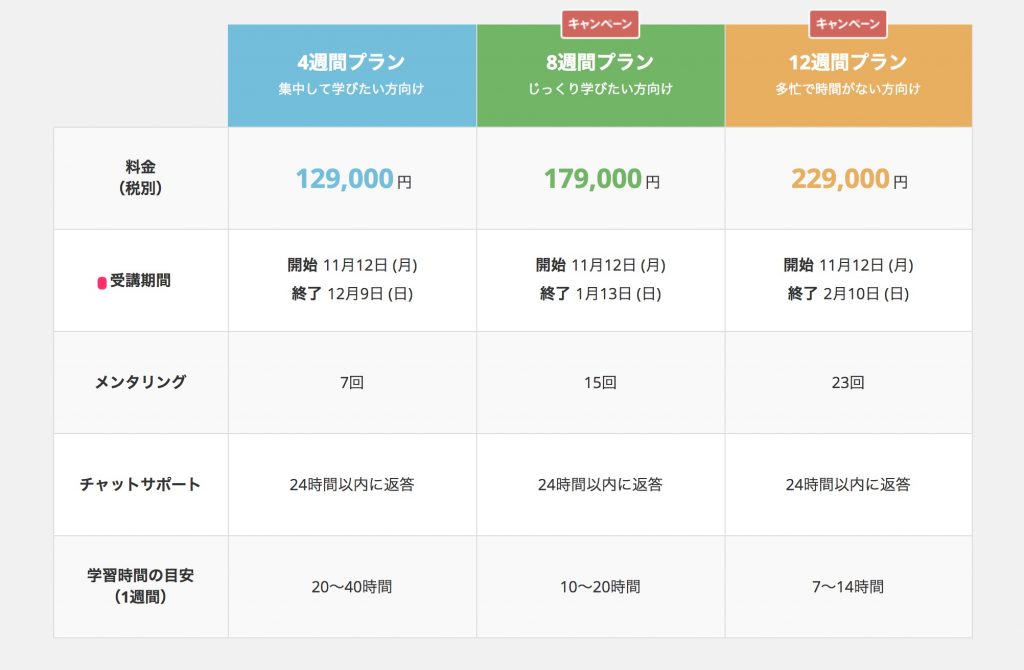Select the blue 4週間プラン header
This screenshot has width=1024, height=670.
click(x=352, y=75)
